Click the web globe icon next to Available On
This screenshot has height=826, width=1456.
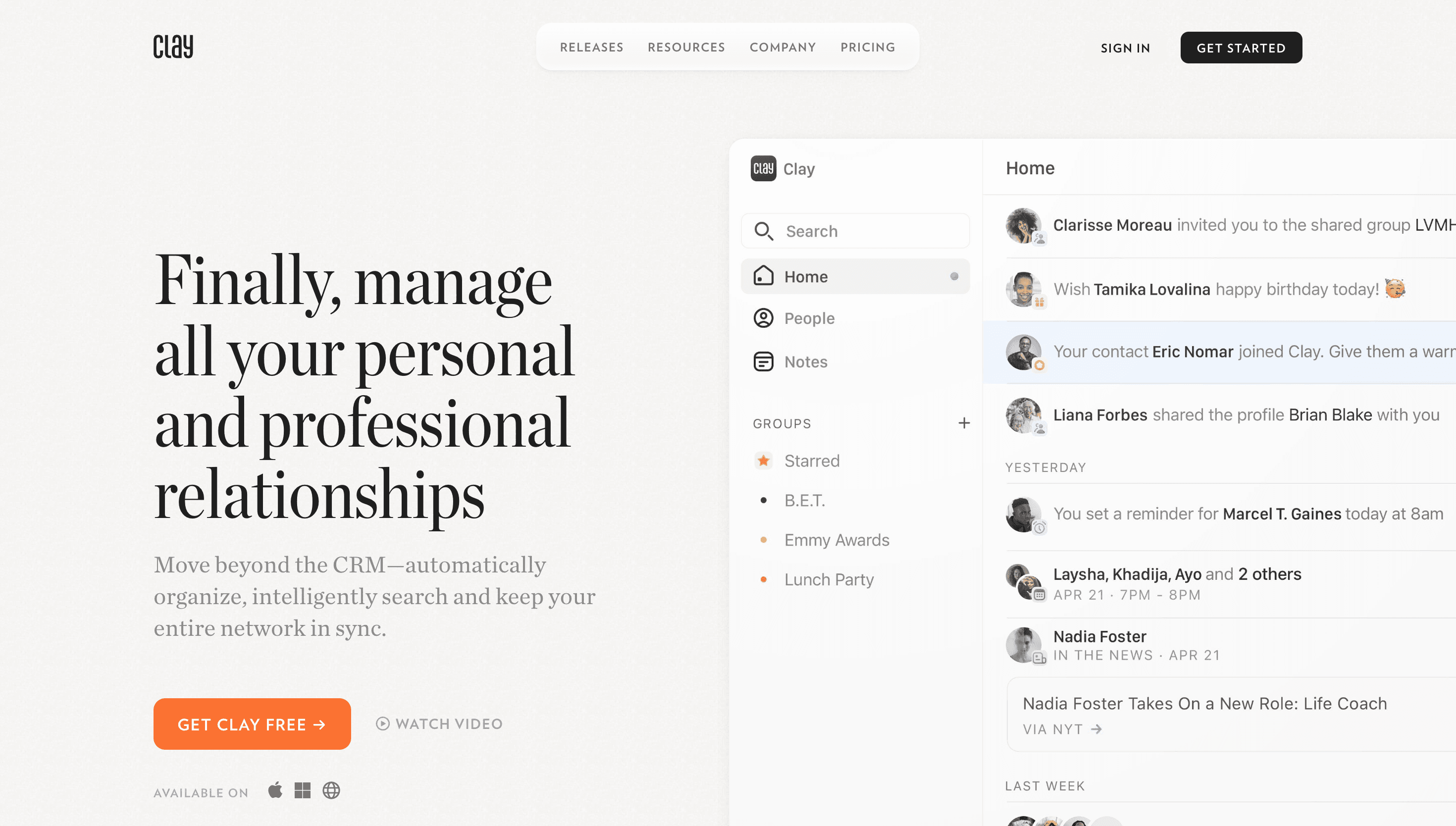pyautogui.click(x=331, y=790)
